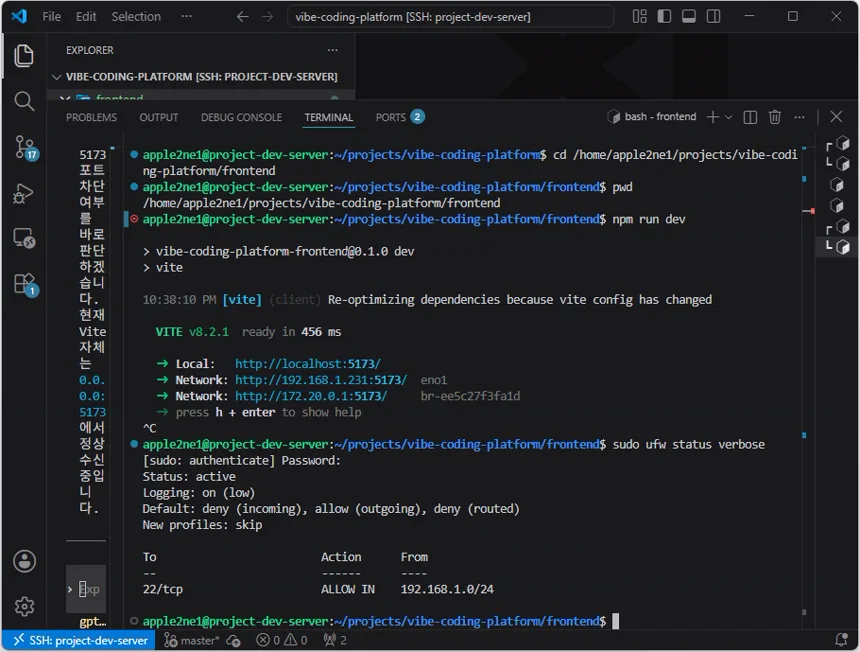Open the Explorer view in activity bar

[x=24, y=55]
